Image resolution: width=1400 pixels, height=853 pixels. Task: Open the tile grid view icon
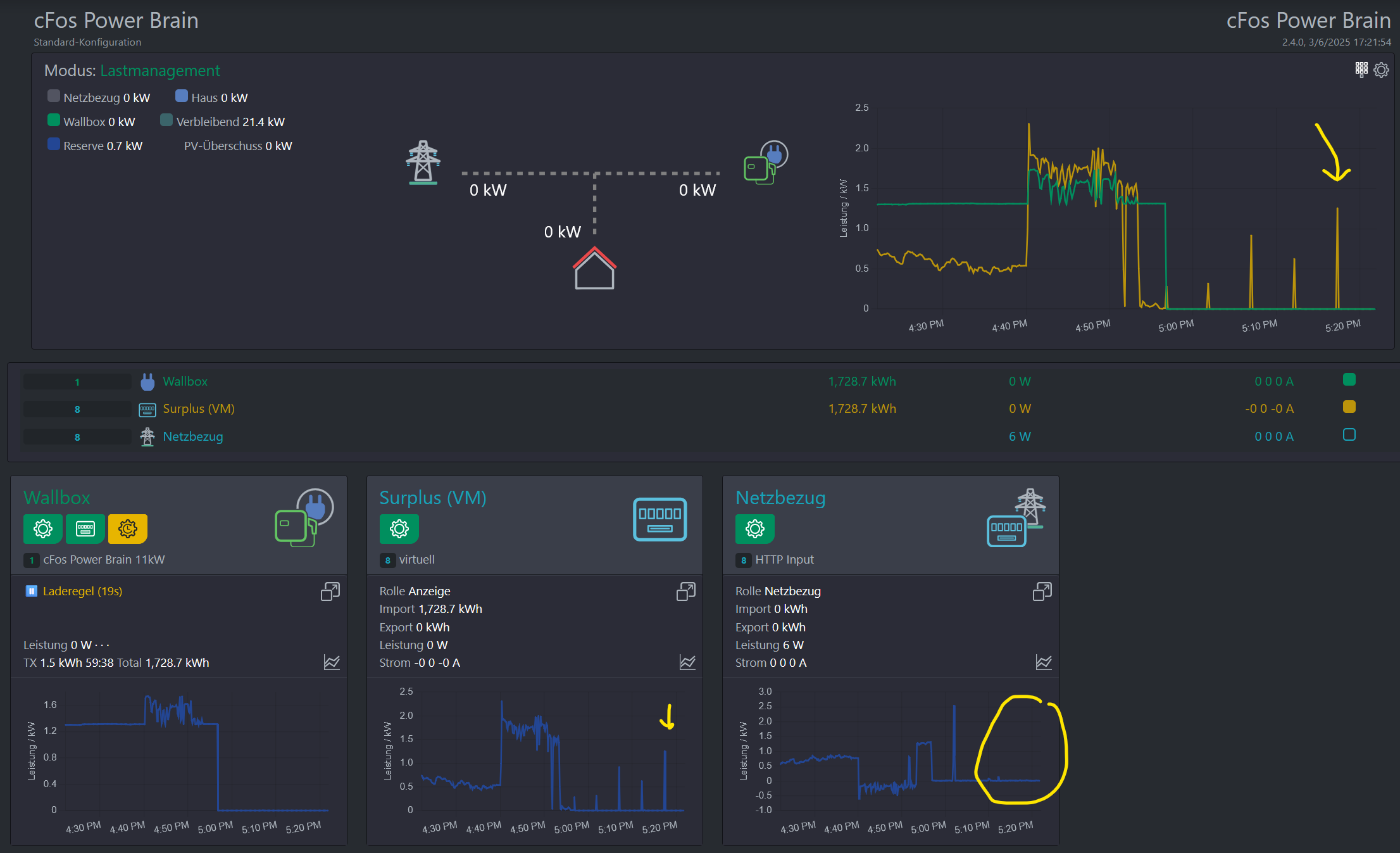[1361, 69]
